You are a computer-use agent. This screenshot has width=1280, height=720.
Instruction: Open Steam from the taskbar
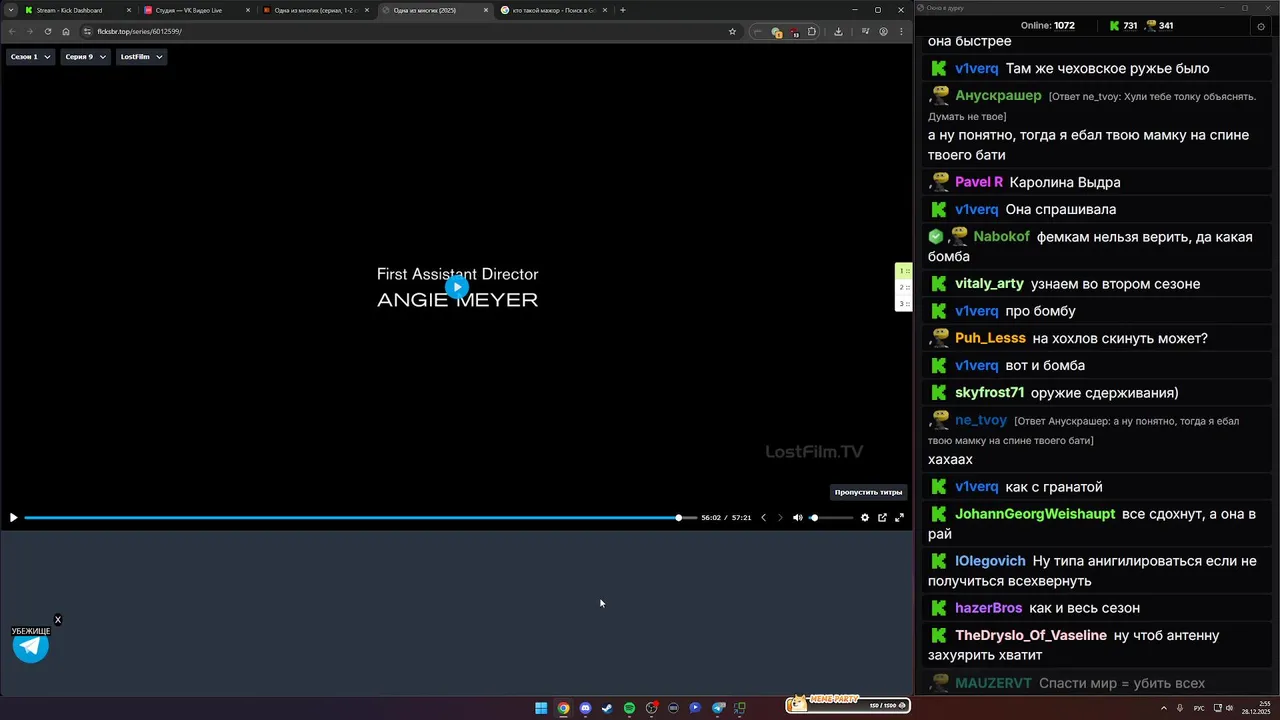click(x=607, y=708)
